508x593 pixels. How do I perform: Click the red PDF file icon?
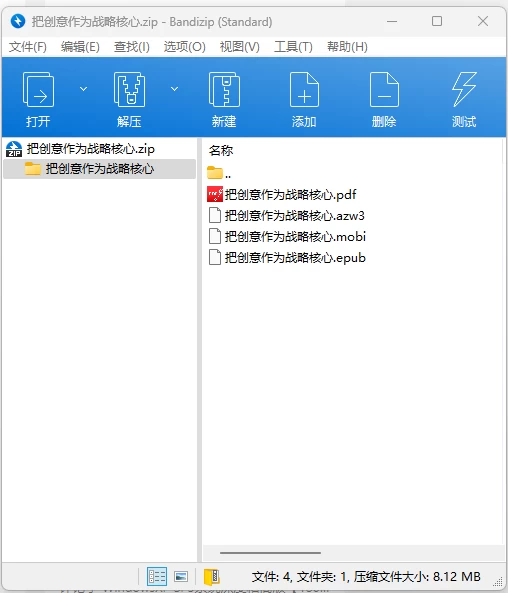(x=215, y=194)
